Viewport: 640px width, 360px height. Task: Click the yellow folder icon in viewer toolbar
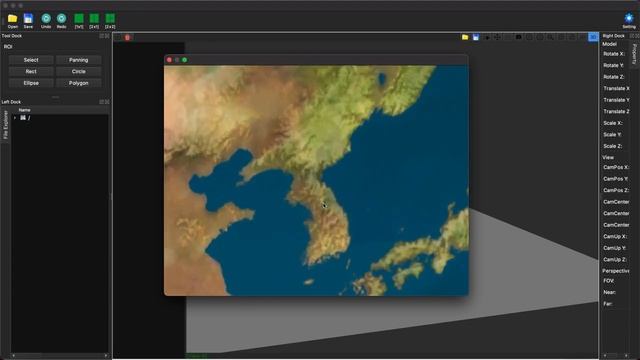465,37
